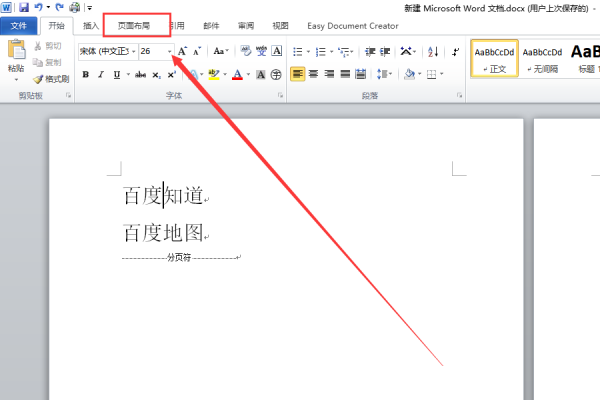Screen dimensions: 600x400
Task: Apply character shading (gray A)
Action: click(x=261, y=74)
